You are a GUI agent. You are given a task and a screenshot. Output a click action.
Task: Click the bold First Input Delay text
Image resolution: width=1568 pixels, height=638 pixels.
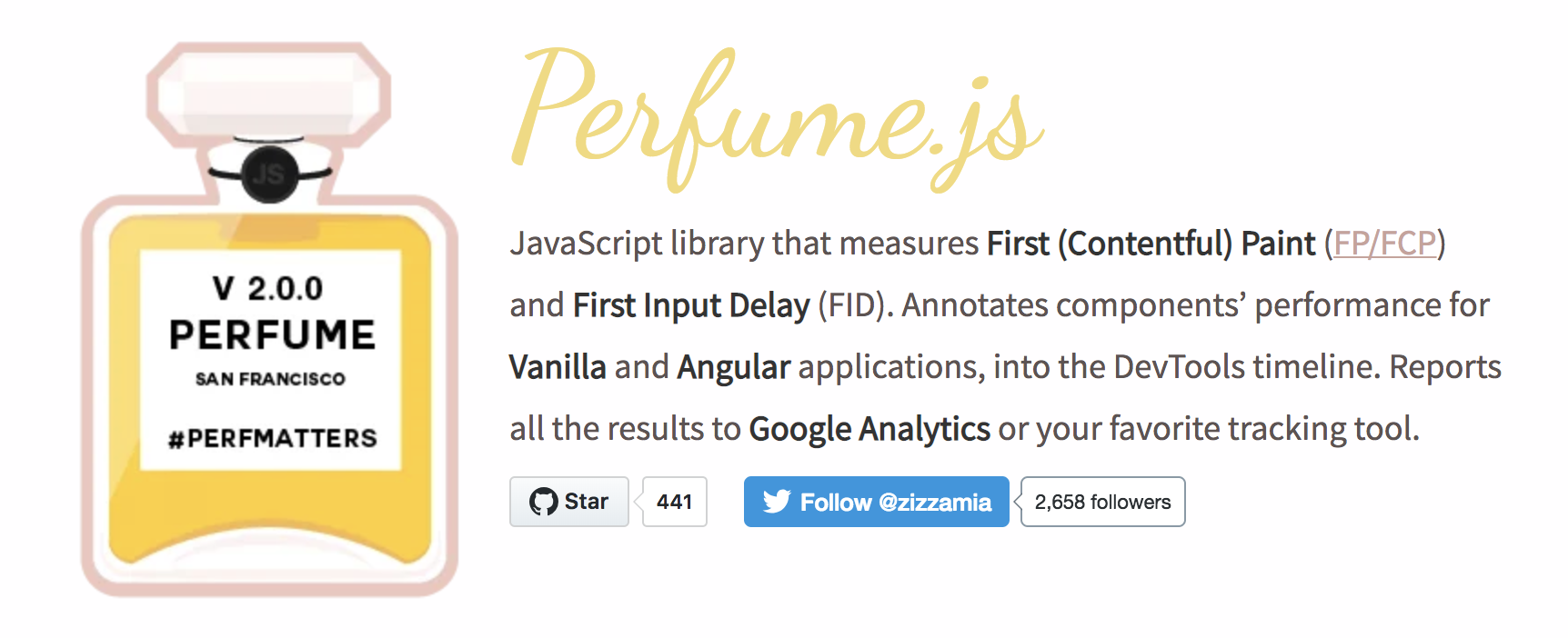pyautogui.click(x=691, y=305)
